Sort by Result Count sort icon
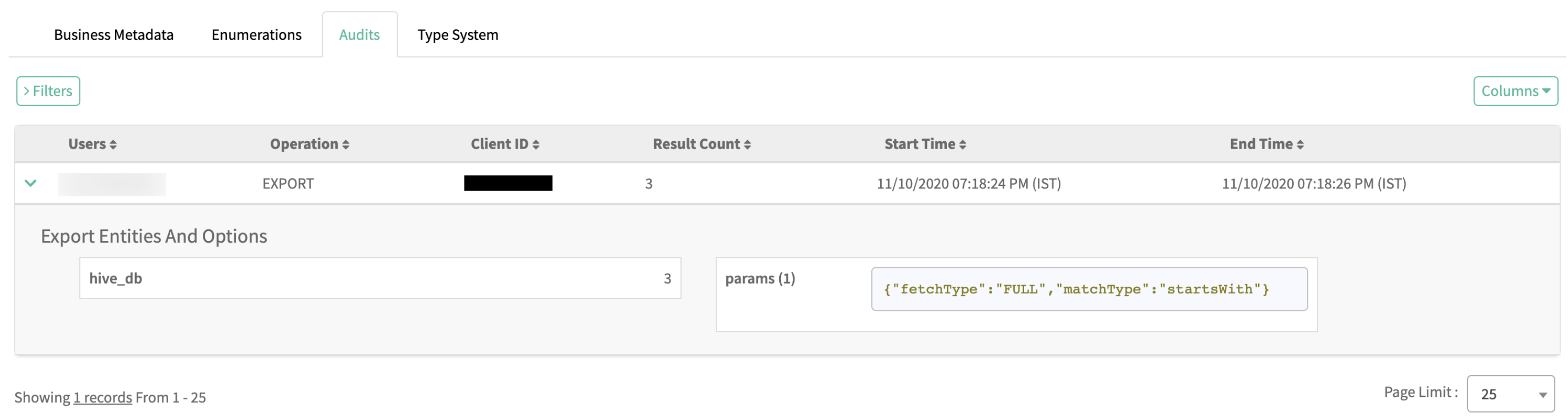This screenshot has width=1568, height=419. (x=747, y=145)
